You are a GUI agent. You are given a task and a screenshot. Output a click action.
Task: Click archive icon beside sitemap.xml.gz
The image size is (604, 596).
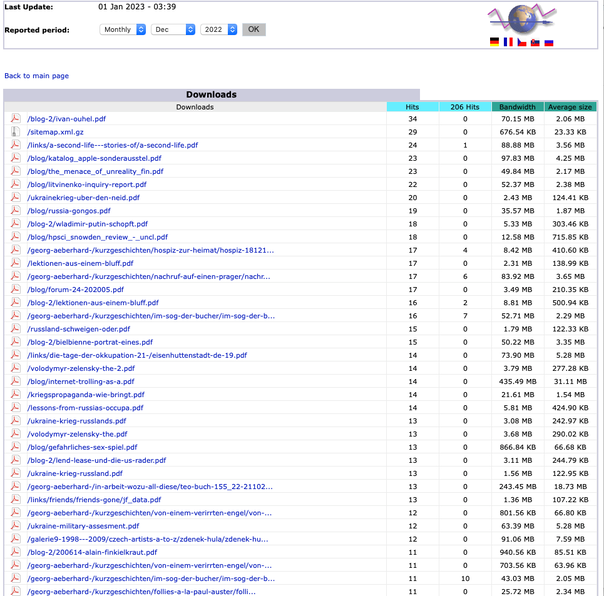pyautogui.click(x=15, y=131)
